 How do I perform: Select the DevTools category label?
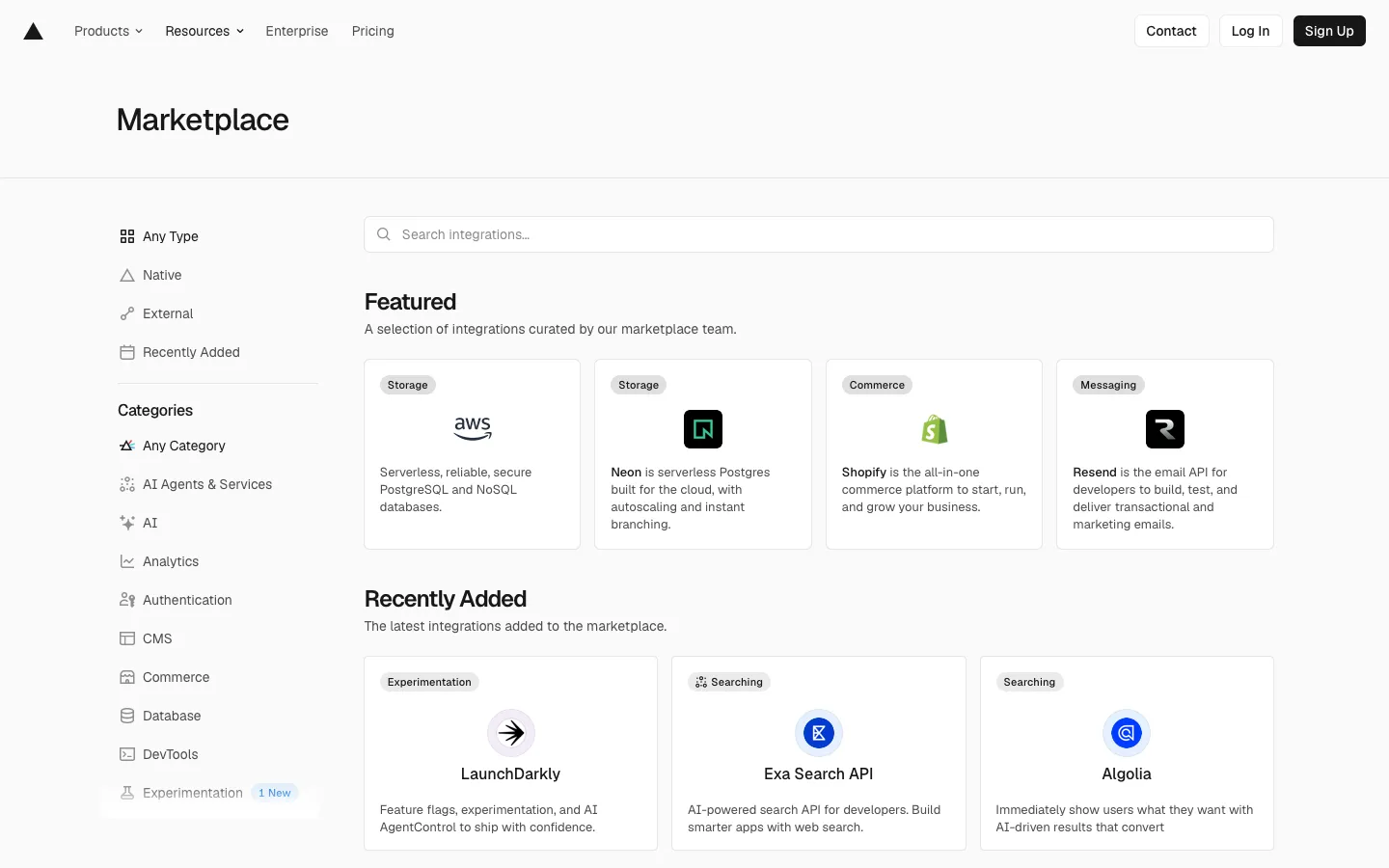pos(171,754)
